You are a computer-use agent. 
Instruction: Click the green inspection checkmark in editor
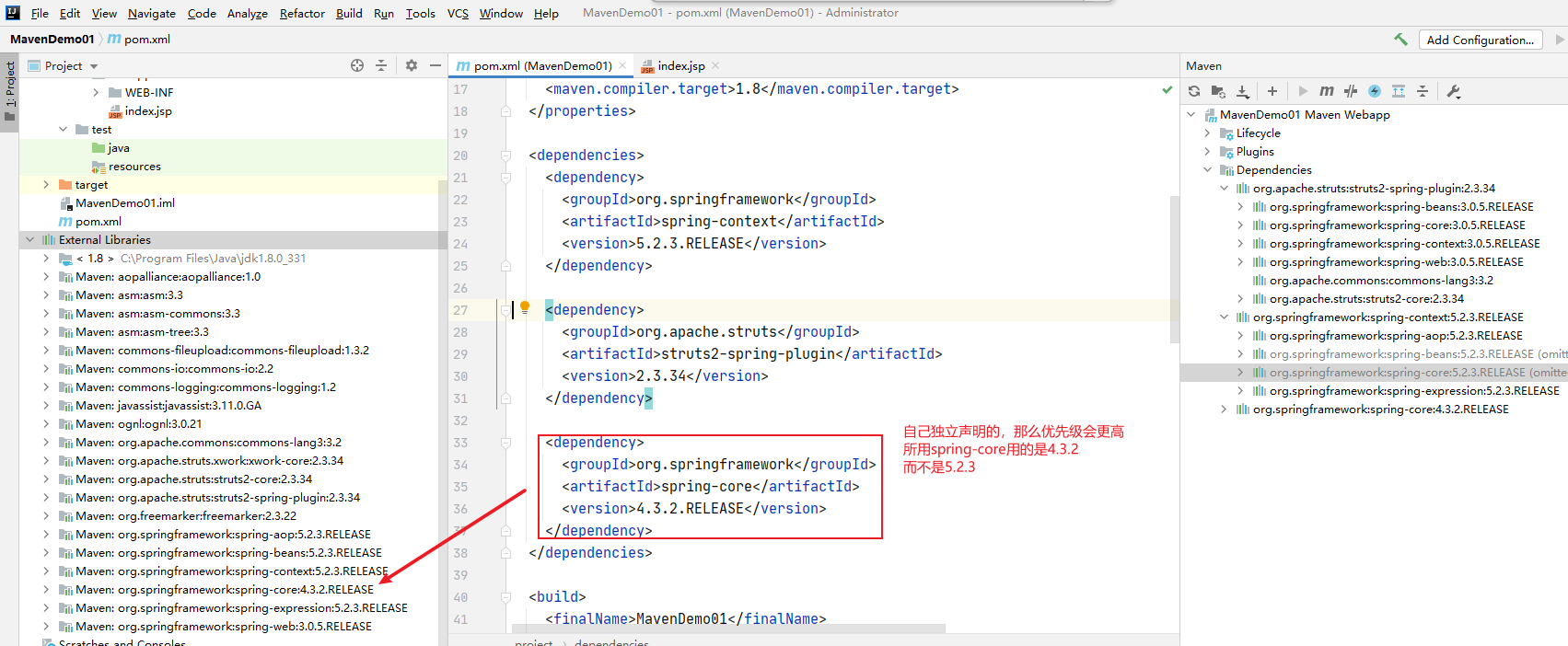(x=1167, y=89)
